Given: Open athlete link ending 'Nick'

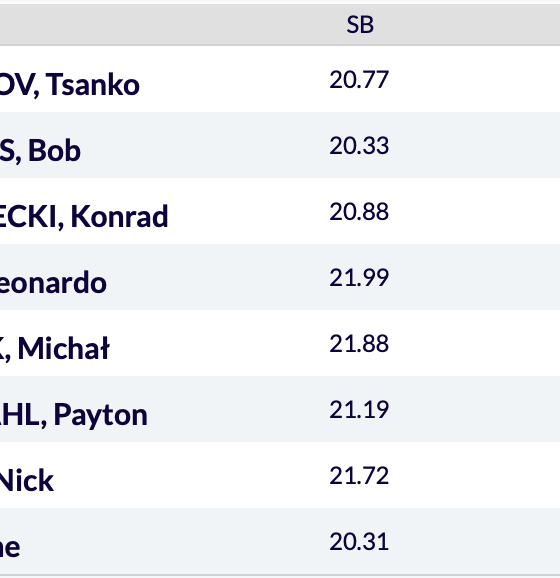Looking at the screenshot, I should click(x=27, y=480).
